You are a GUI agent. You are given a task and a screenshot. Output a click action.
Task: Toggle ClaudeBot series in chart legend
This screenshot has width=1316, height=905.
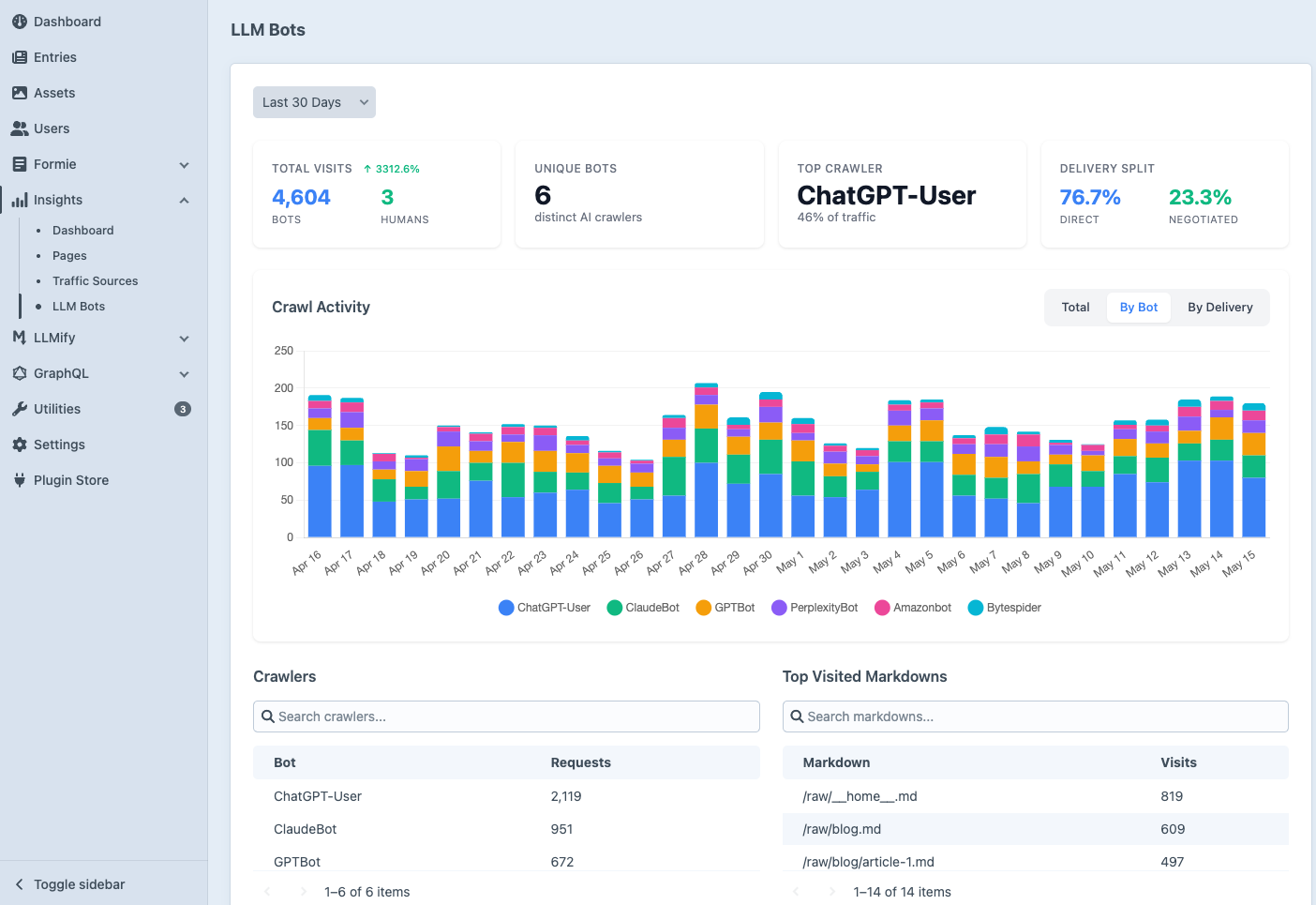pos(643,608)
